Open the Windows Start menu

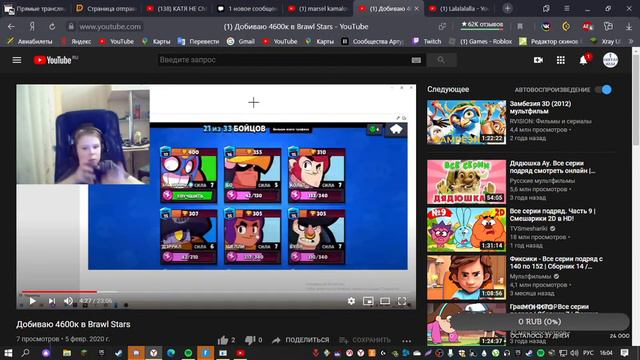(x=8, y=353)
